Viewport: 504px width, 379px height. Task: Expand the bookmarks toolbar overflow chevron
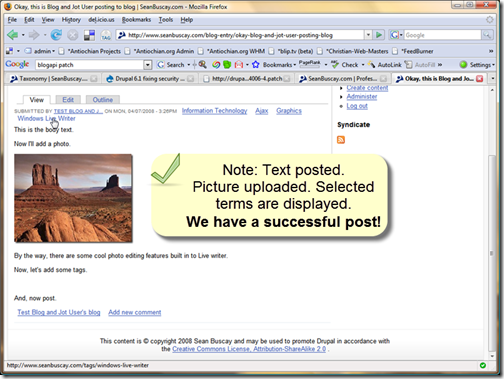pos(491,51)
